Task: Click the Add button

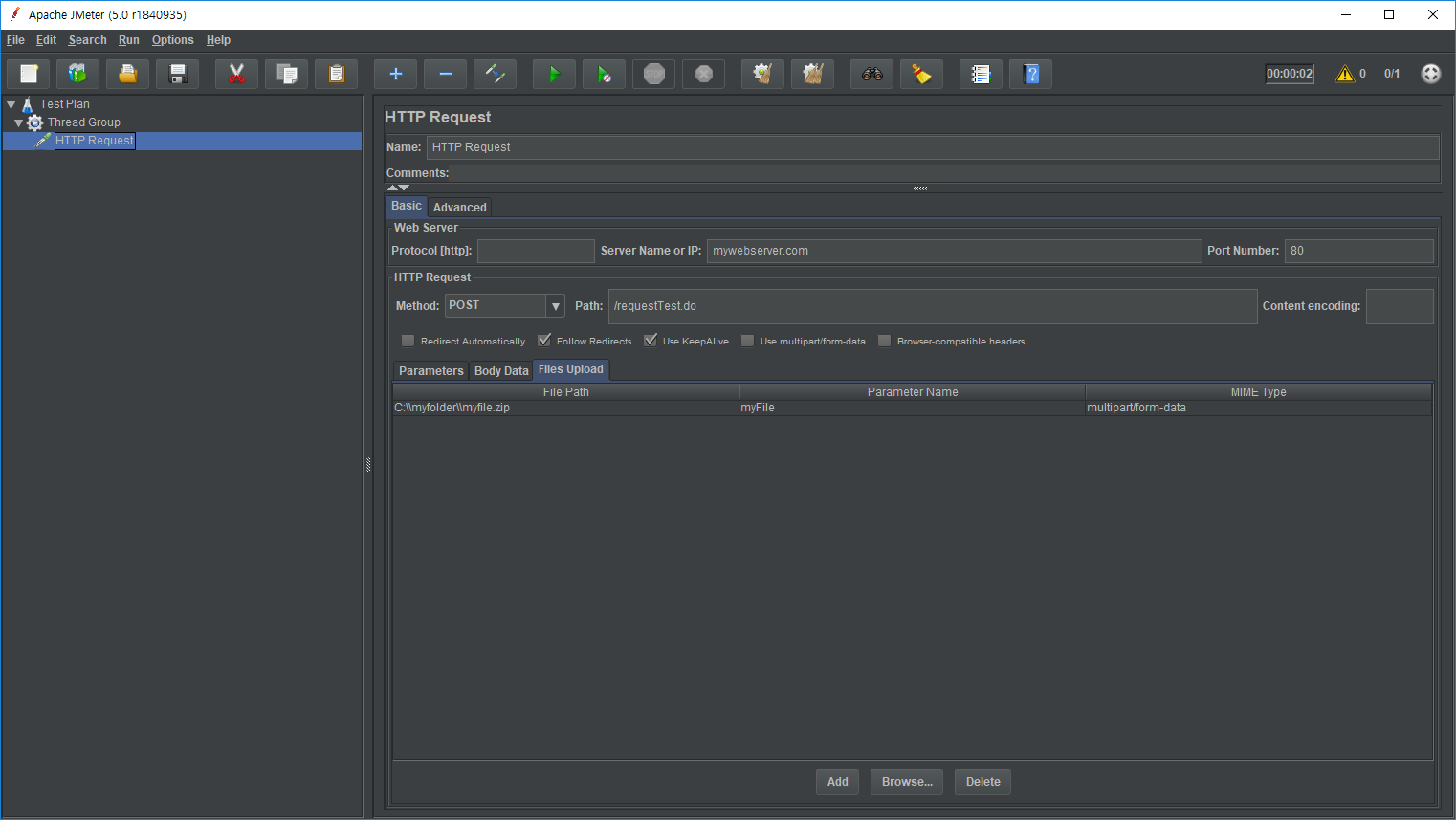Action: [838, 782]
